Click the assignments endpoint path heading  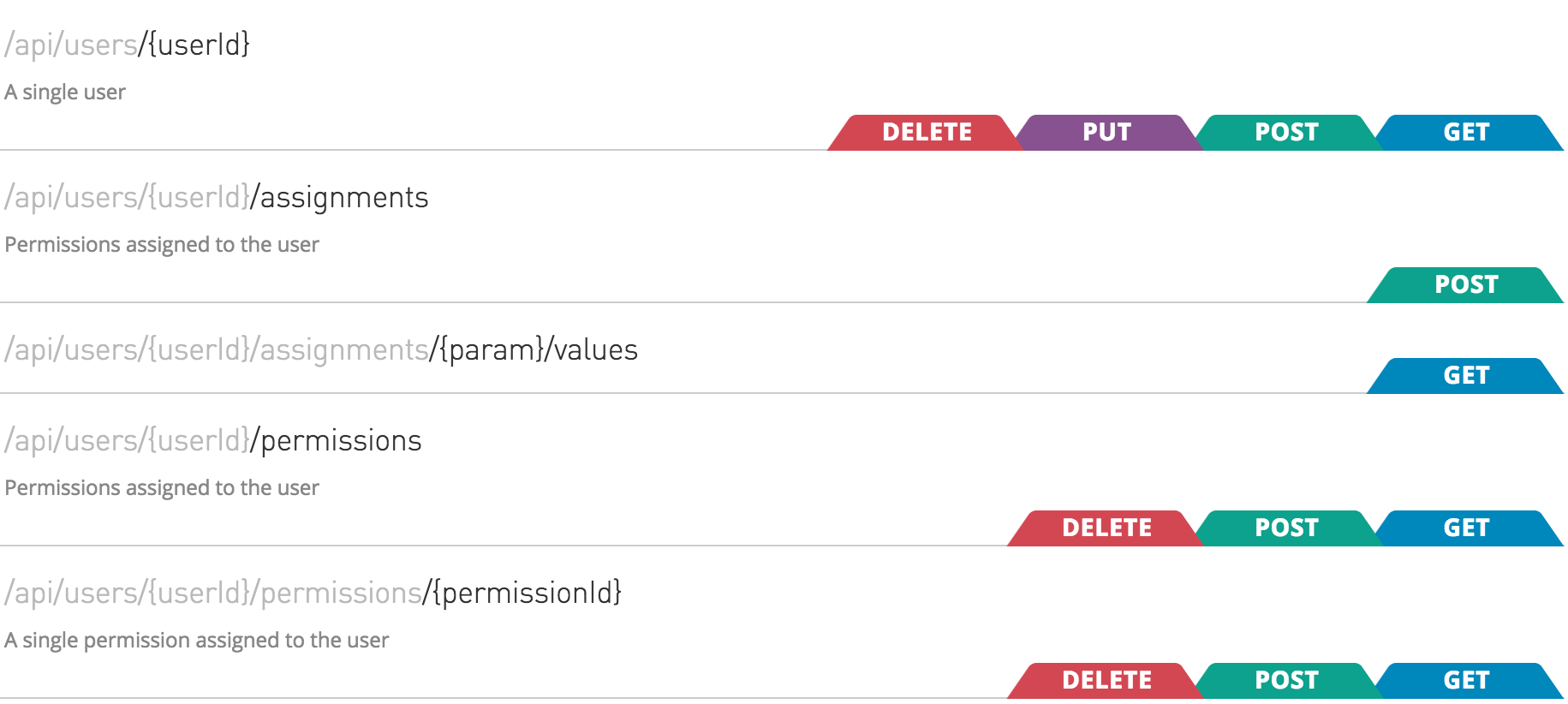[x=217, y=197]
